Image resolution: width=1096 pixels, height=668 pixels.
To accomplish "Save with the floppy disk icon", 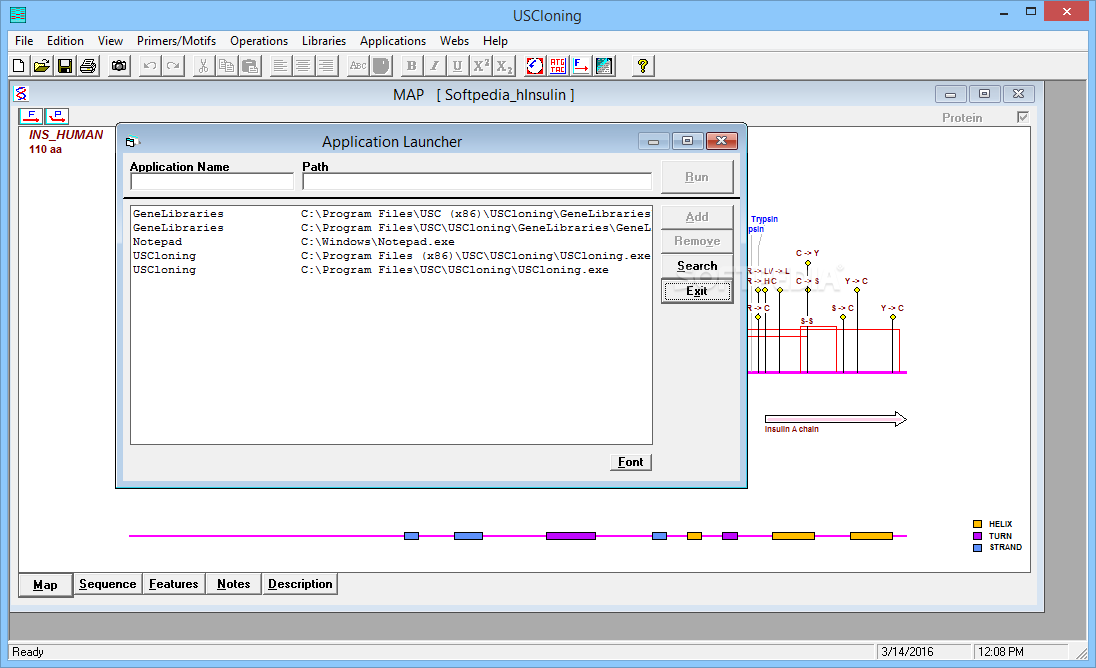I will 65,66.
